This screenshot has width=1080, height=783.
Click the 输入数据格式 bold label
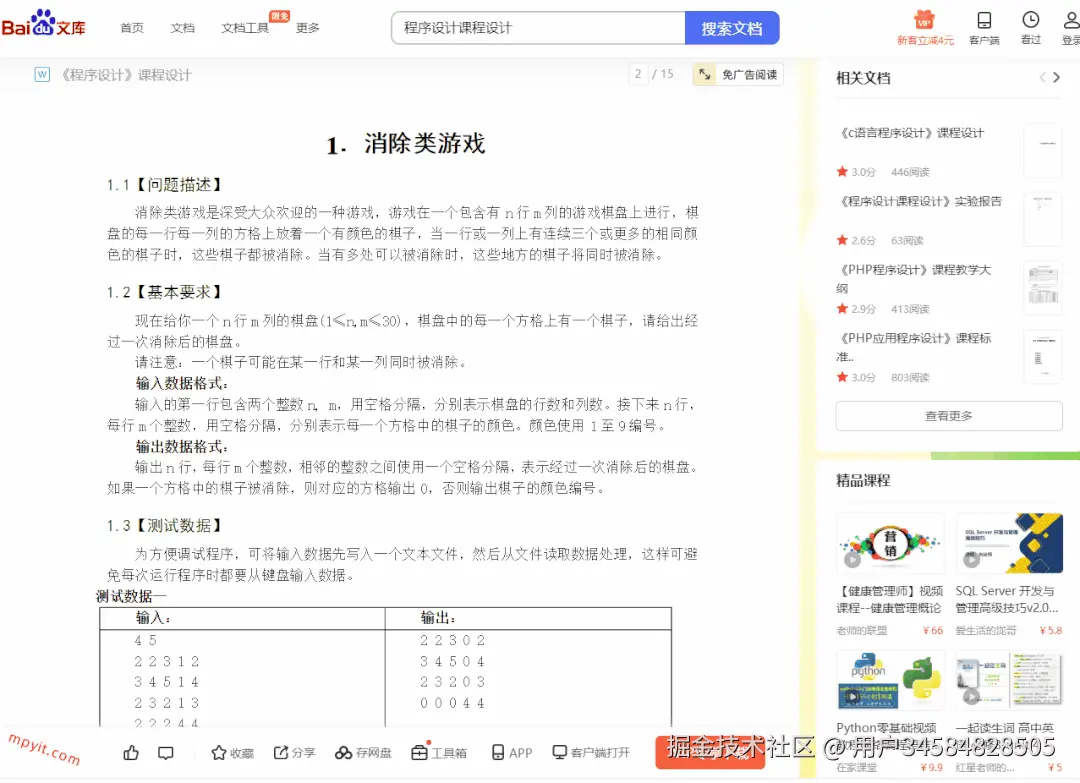click(182, 383)
